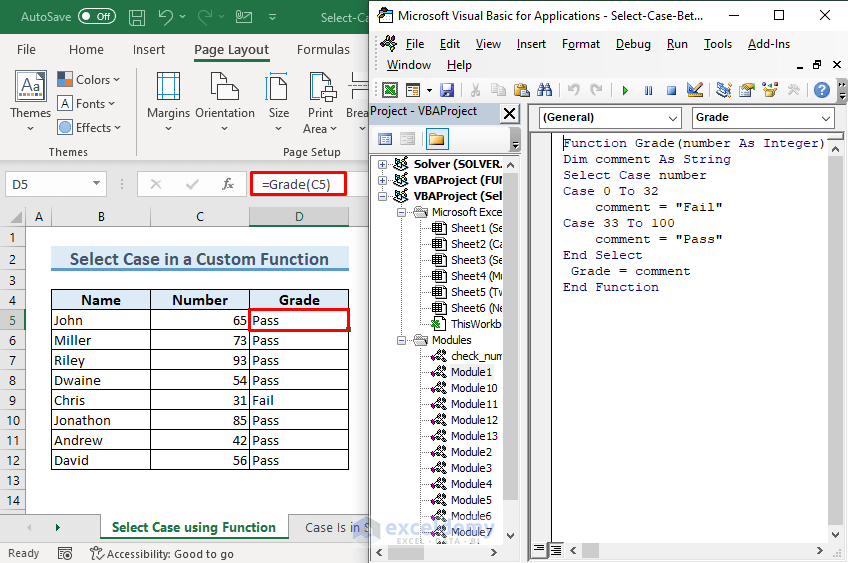Image resolution: width=848 pixels, height=563 pixels.
Task: Open the Grade procedure dropdown
Action: pos(825,118)
